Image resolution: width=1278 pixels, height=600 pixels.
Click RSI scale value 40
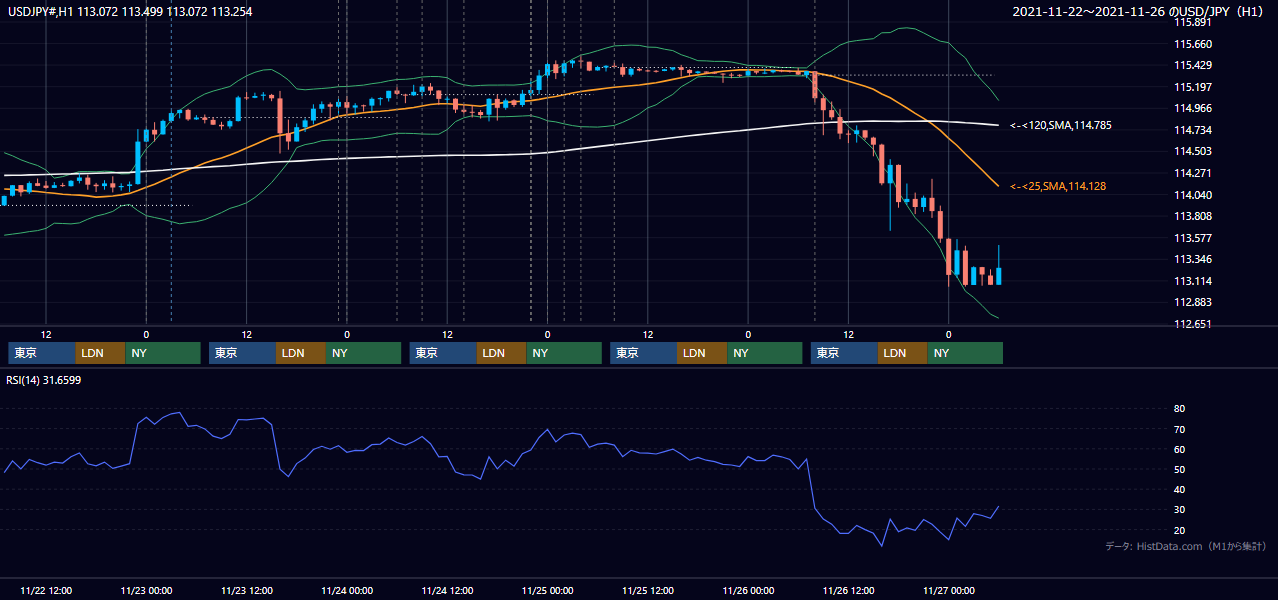[1179, 489]
